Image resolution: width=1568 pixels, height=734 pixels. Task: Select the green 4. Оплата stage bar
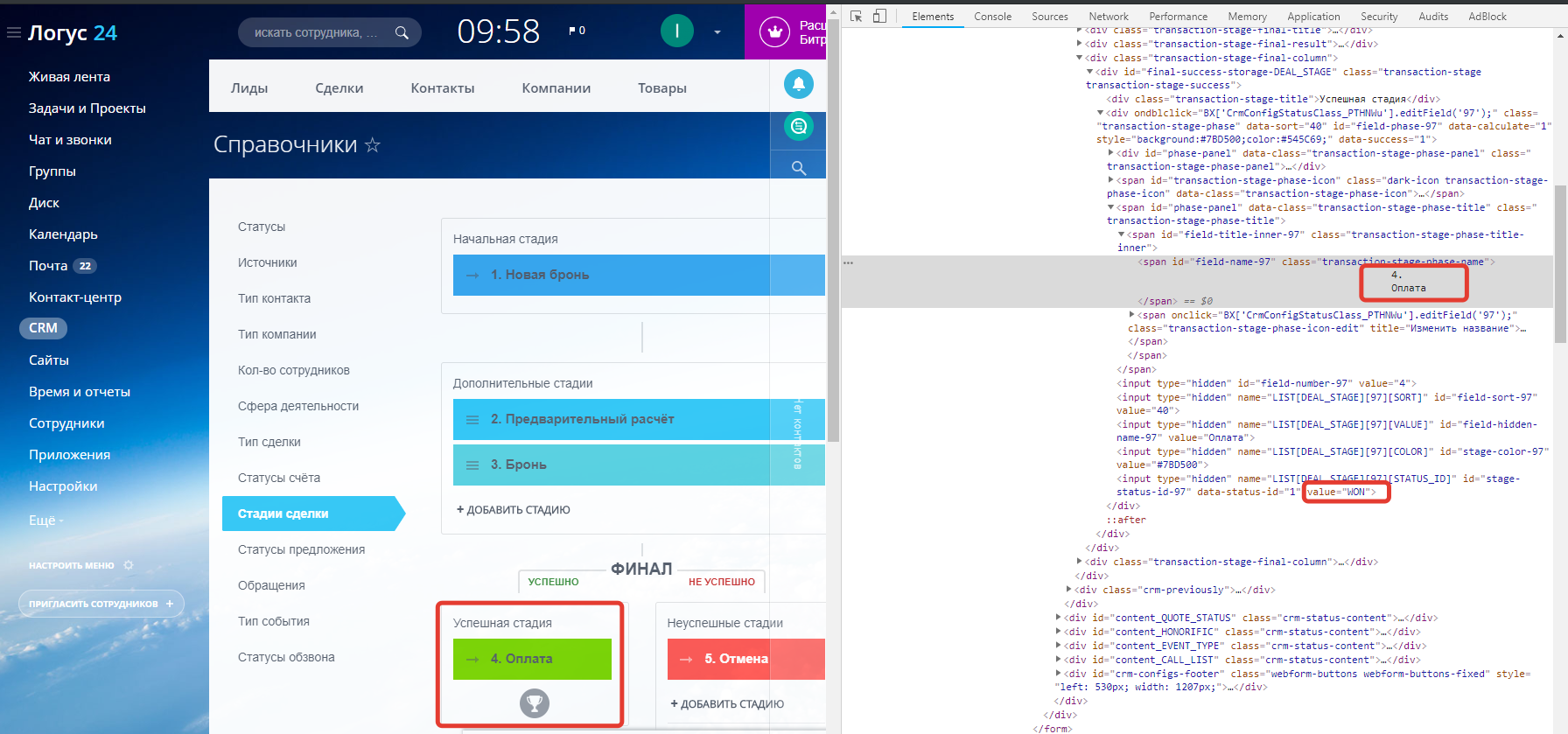click(x=532, y=659)
